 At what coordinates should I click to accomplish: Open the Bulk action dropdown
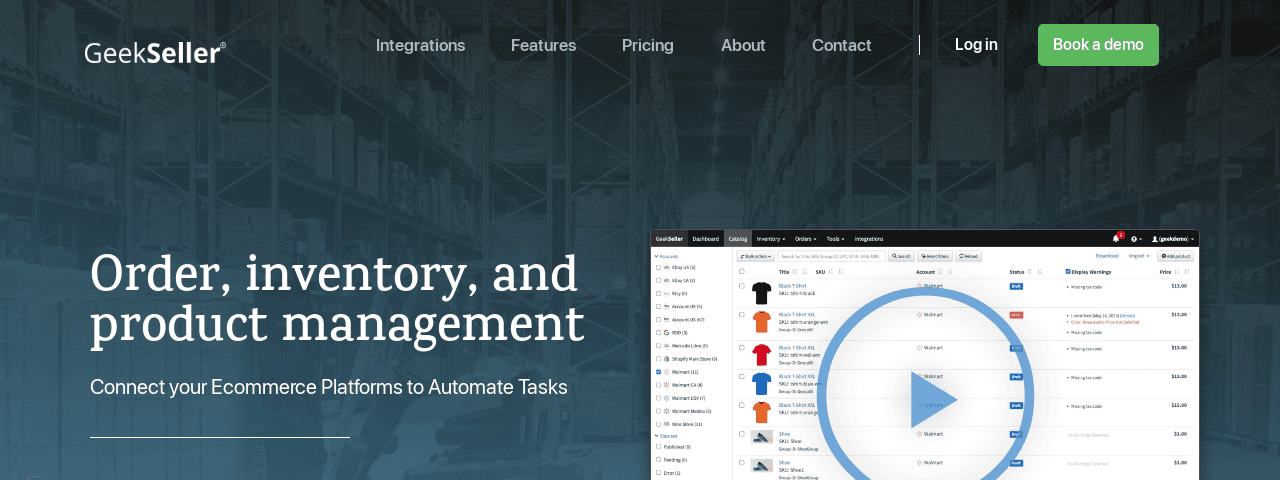(x=755, y=256)
